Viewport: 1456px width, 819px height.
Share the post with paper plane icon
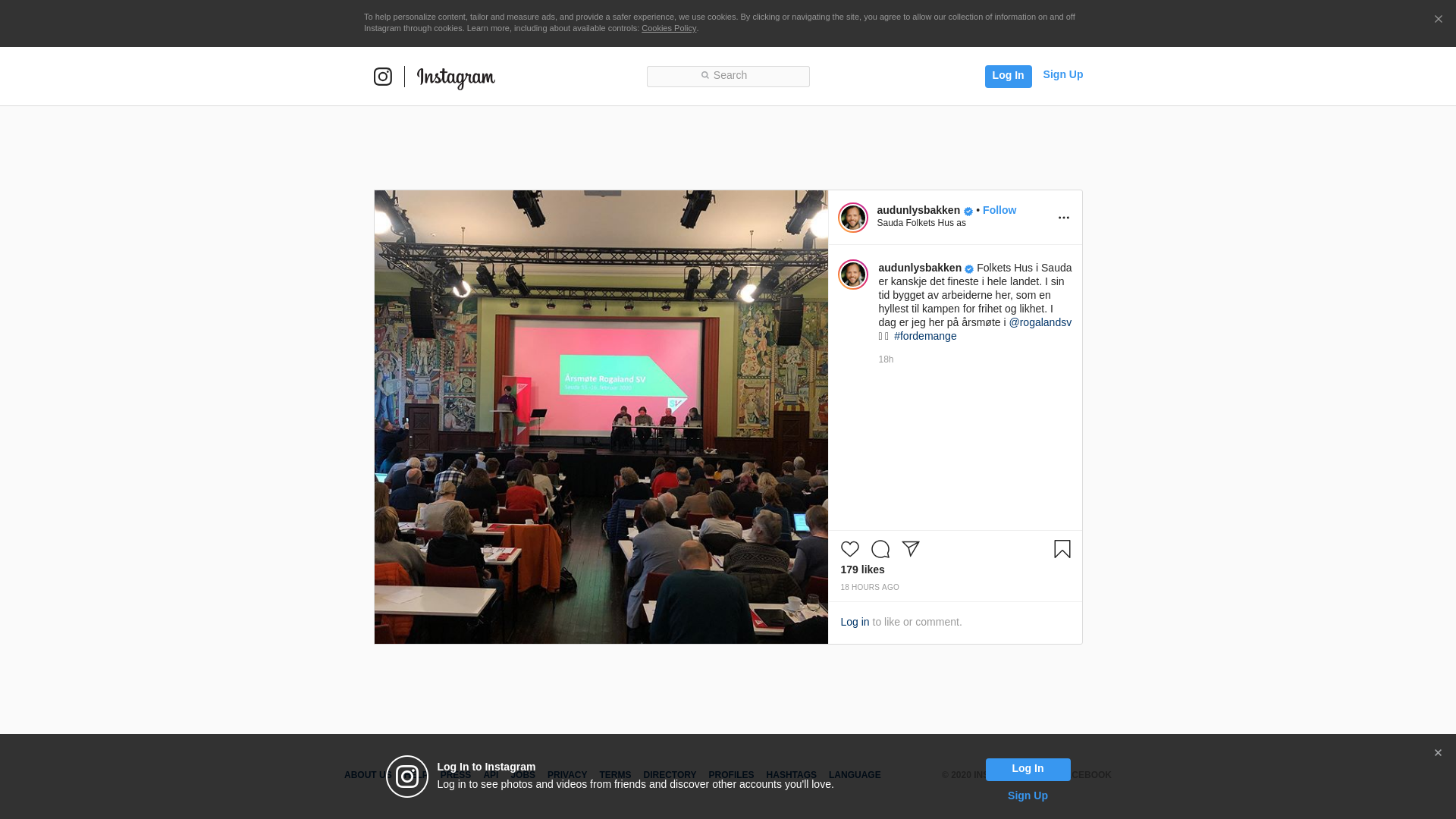pos(910,549)
